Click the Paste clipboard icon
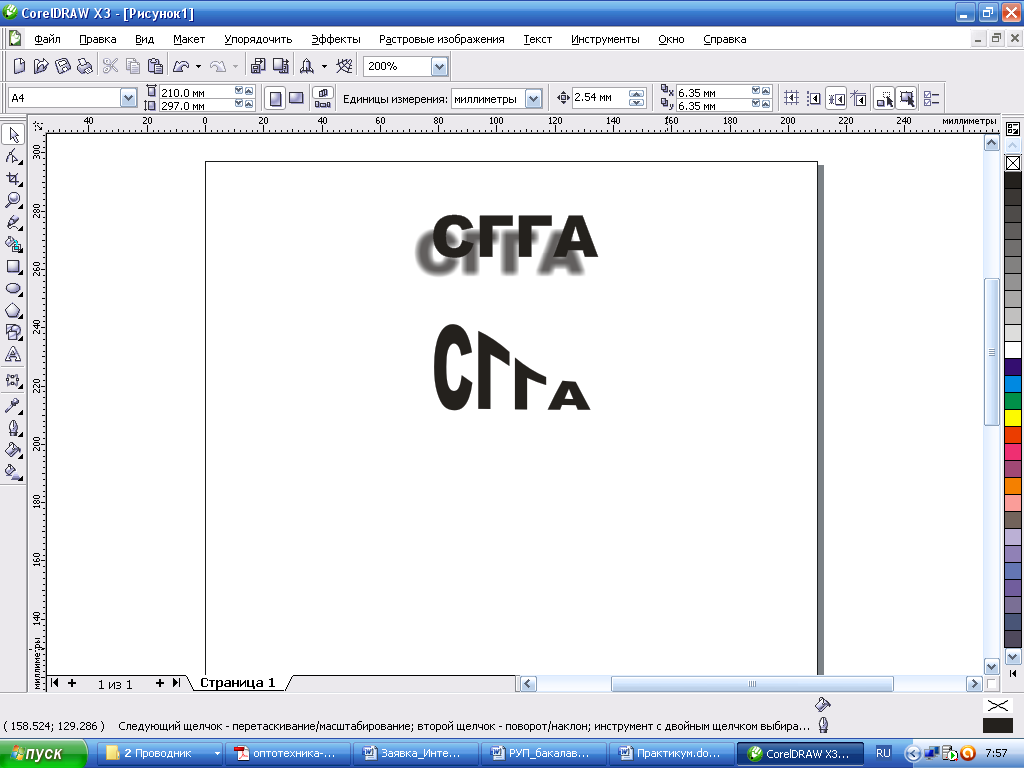Viewport: 1024px width, 768px height. click(155, 66)
